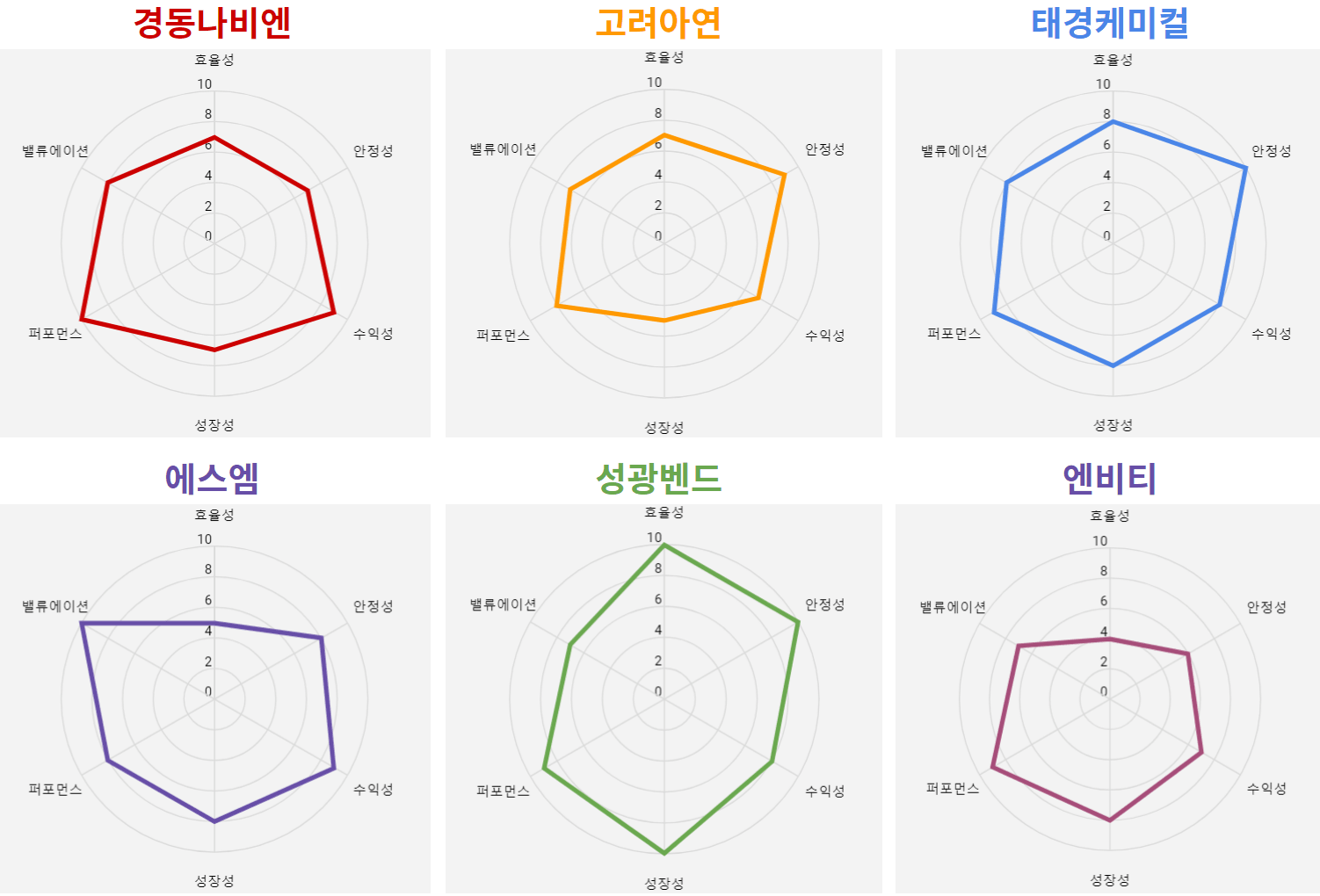Click 효율성 axis label in 태경케미컬 chart
The height and width of the screenshot is (896, 1320).
[1113, 60]
